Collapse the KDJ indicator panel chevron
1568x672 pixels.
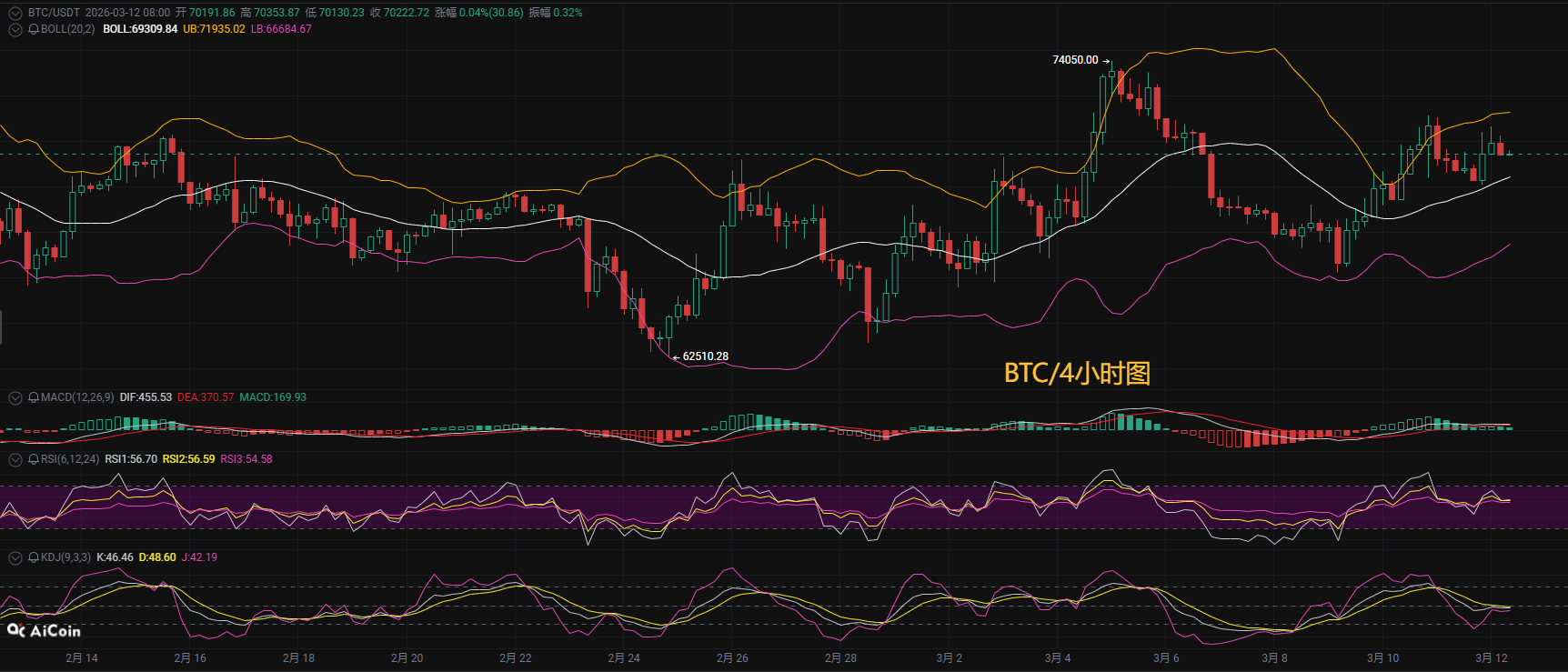15,557
